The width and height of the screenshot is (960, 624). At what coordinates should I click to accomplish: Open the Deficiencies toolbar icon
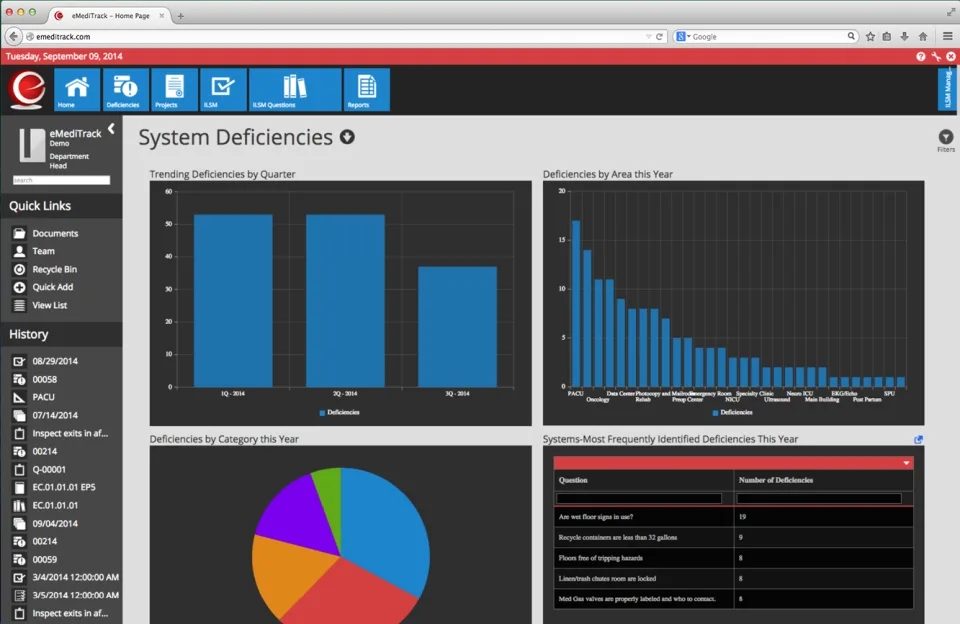(x=126, y=89)
